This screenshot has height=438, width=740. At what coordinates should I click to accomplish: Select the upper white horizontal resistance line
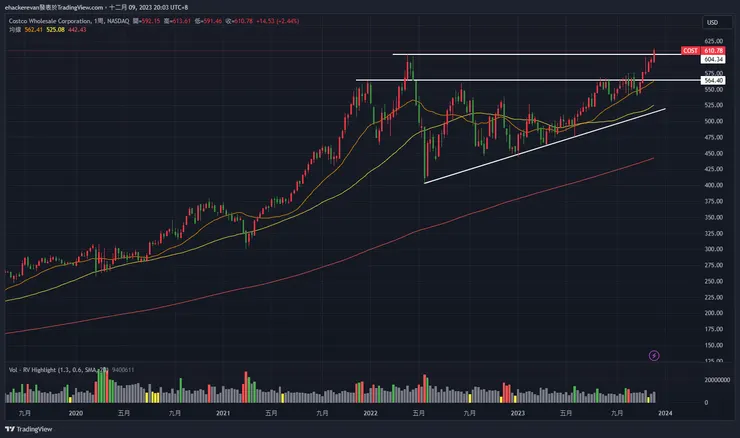click(x=537, y=54)
